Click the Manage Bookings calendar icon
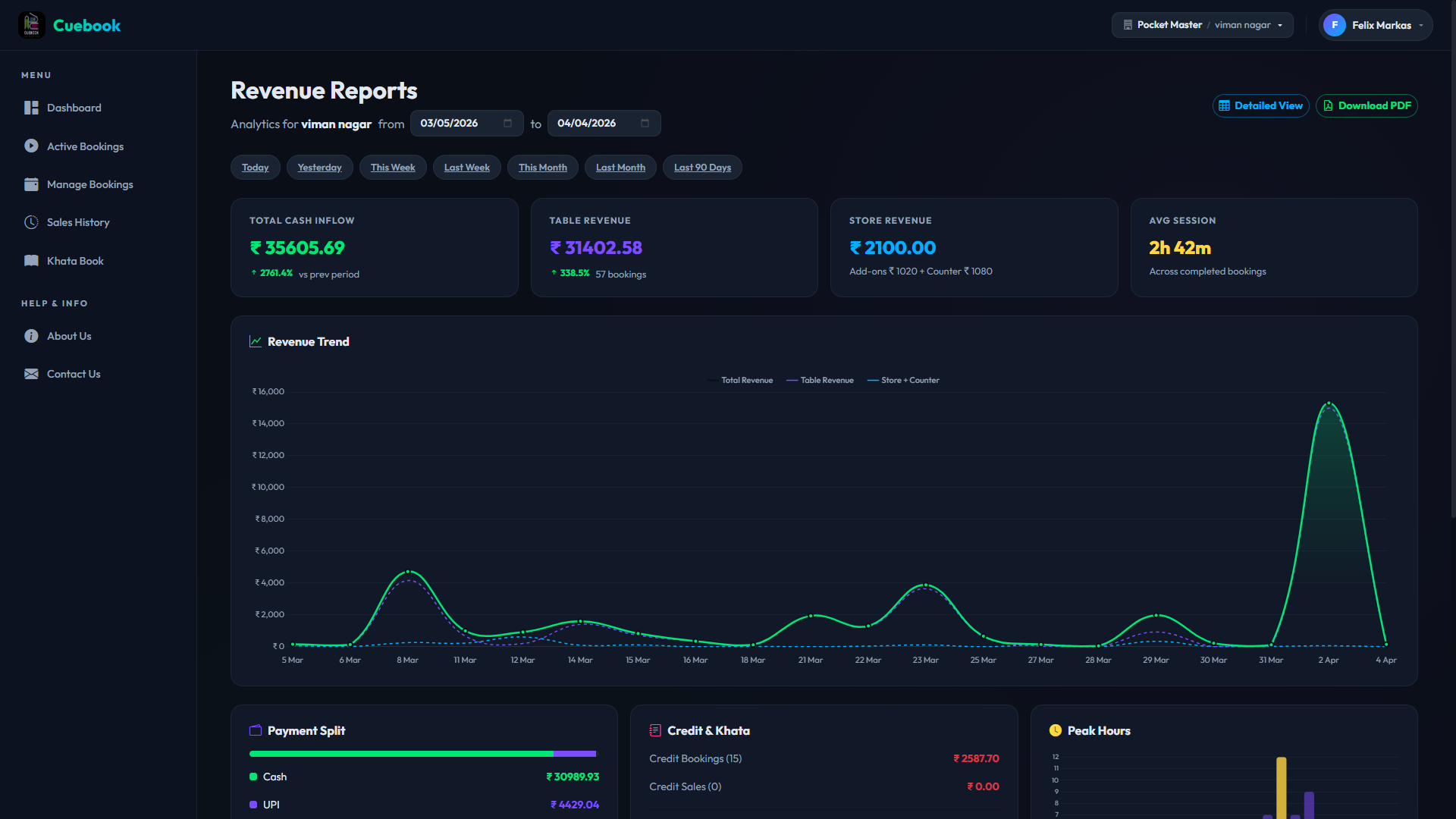This screenshot has width=1456, height=819. click(31, 184)
